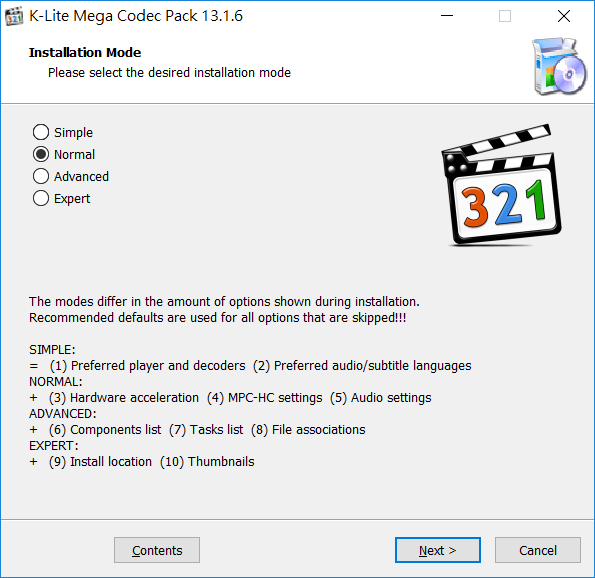The width and height of the screenshot is (595, 578).
Task: Choose the Advanced installation mode
Action: coord(71,176)
